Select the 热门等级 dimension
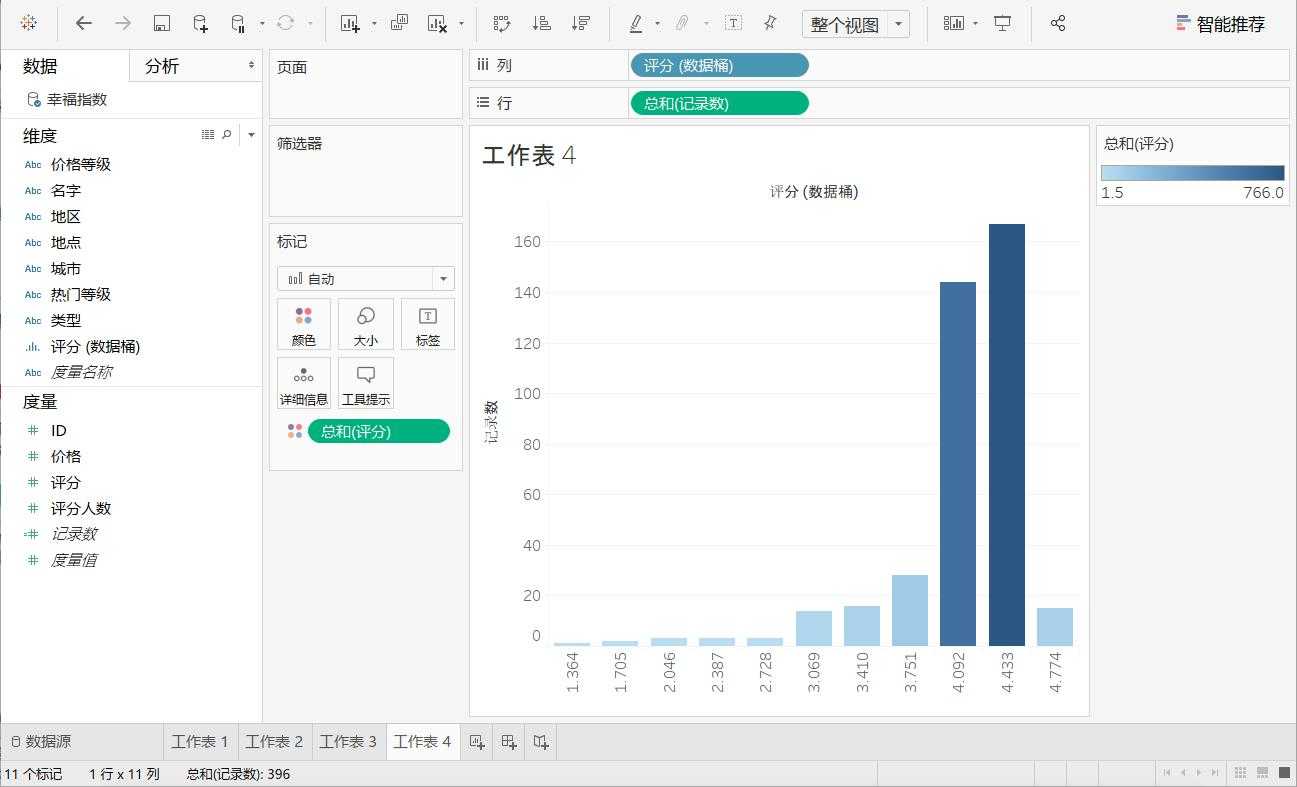This screenshot has width=1297, height=787. [x=81, y=294]
